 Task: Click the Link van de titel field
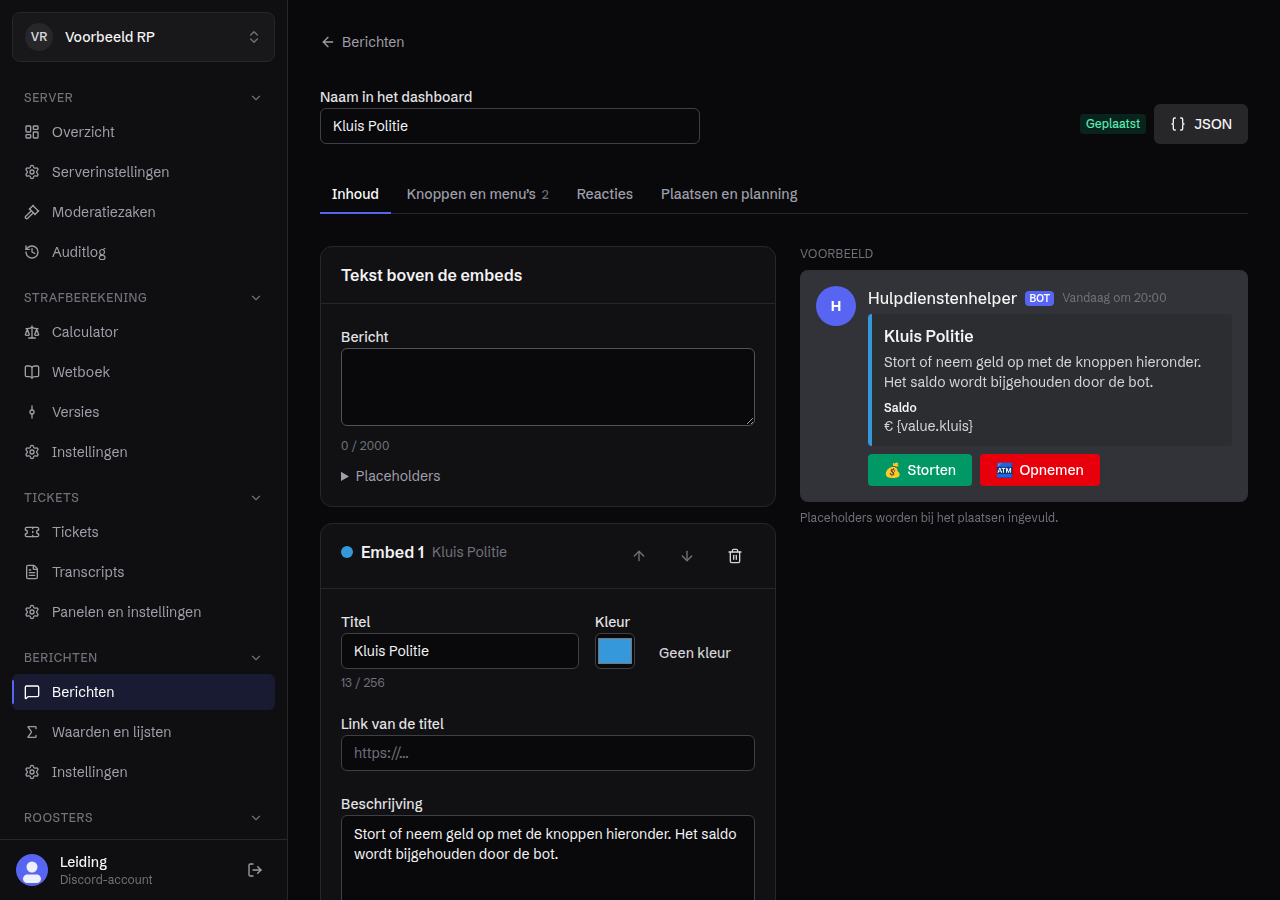pyautogui.click(x=548, y=753)
